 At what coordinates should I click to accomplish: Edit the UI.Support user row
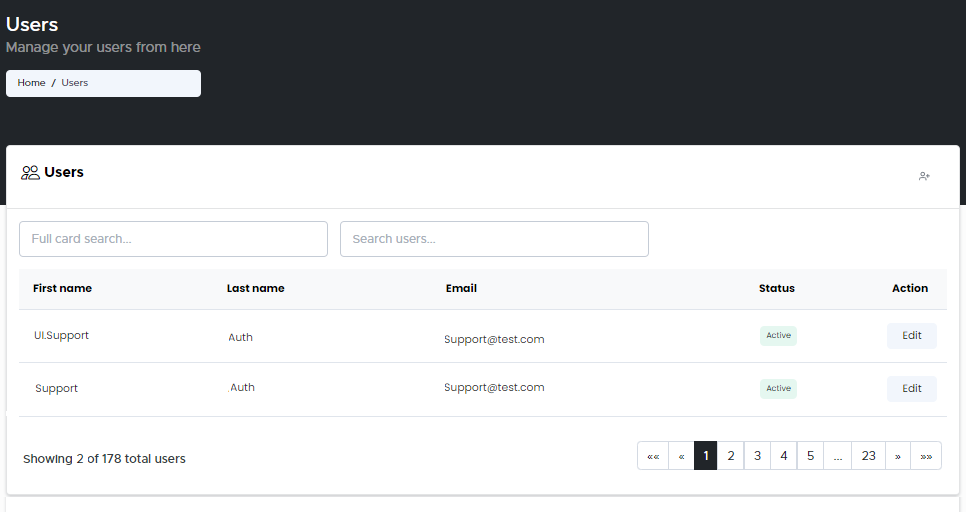coord(911,336)
